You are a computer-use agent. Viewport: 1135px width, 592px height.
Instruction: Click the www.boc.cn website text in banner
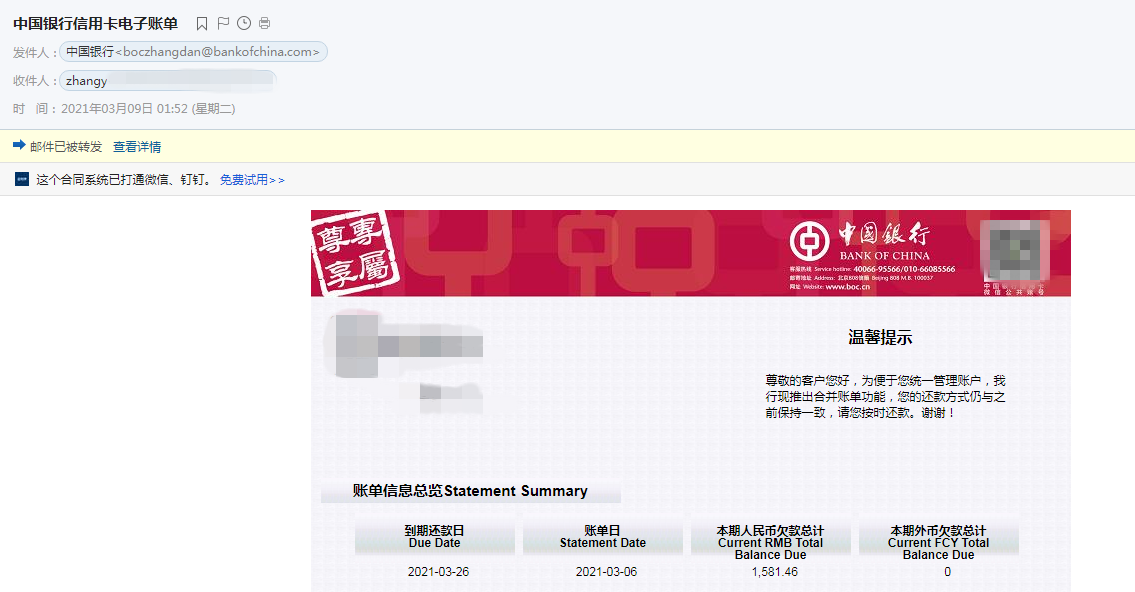pos(848,287)
